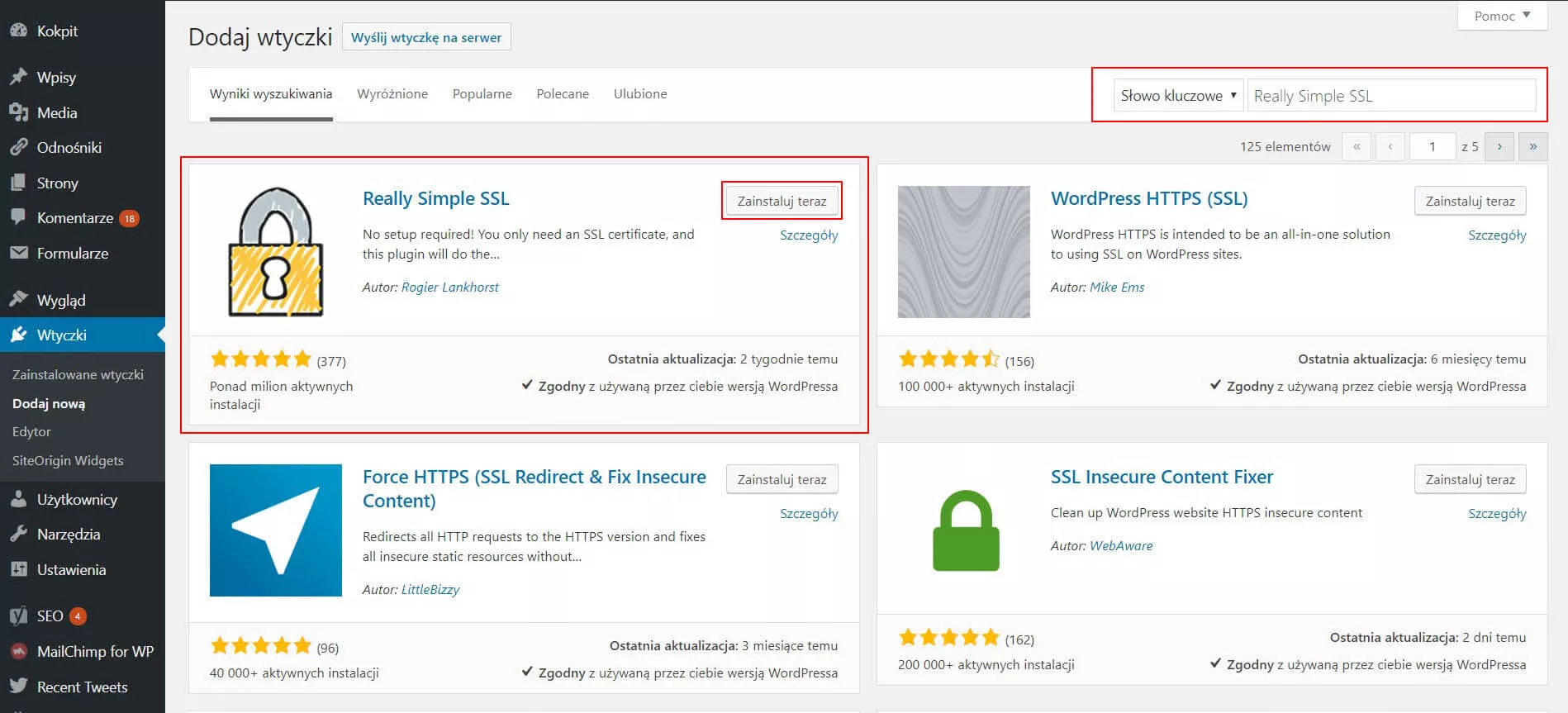Click the Wtyczki plug icon
This screenshot has height=713, width=1568.
[x=18, y=335]
